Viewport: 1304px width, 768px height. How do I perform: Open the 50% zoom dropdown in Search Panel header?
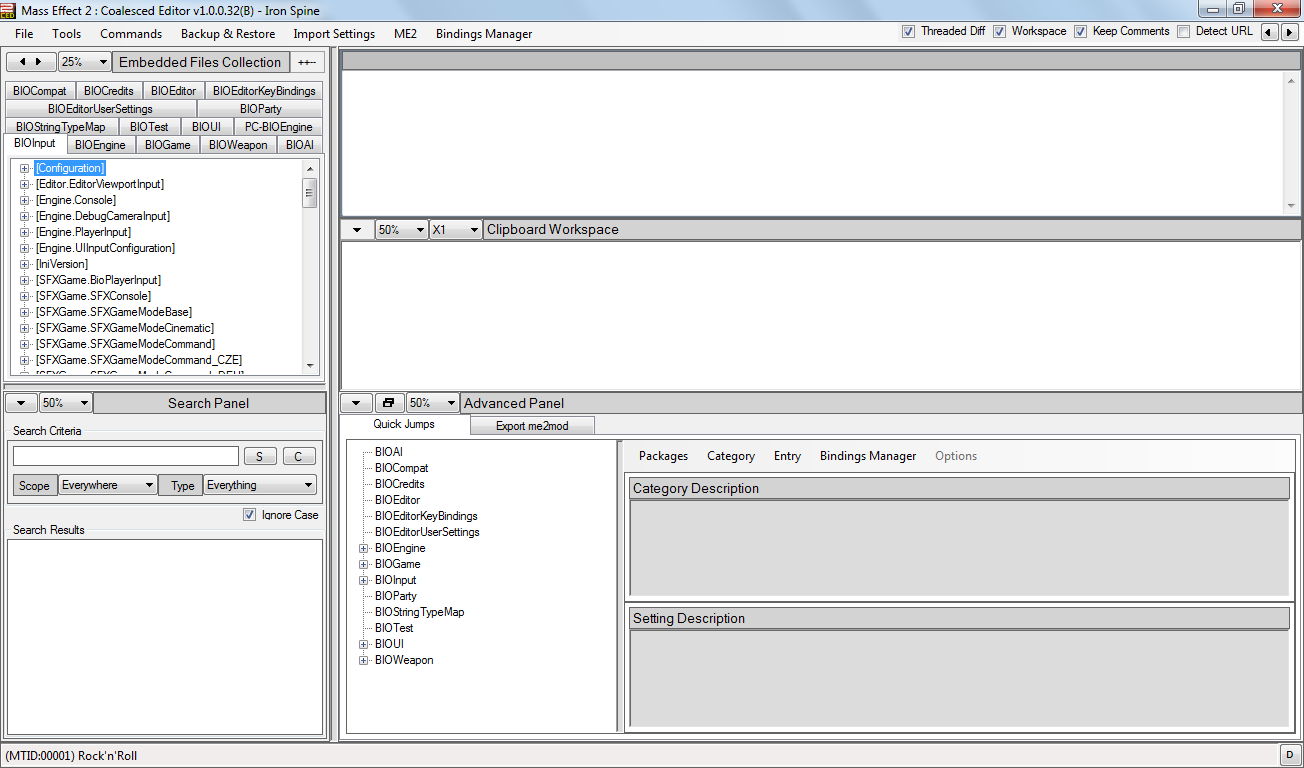(x=66, y=403)
